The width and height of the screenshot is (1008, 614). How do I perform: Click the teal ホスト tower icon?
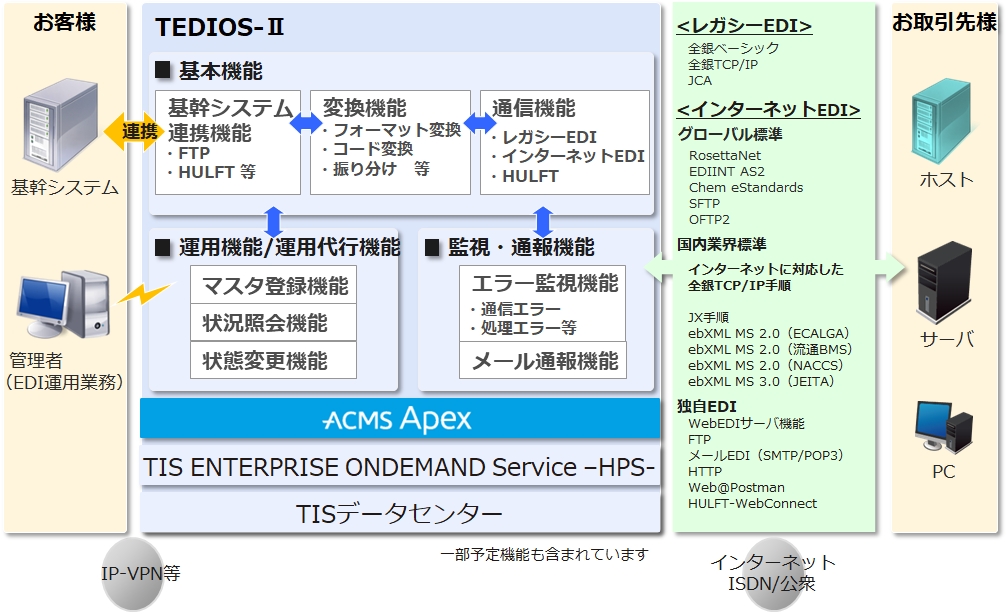[x=940, y=122]
